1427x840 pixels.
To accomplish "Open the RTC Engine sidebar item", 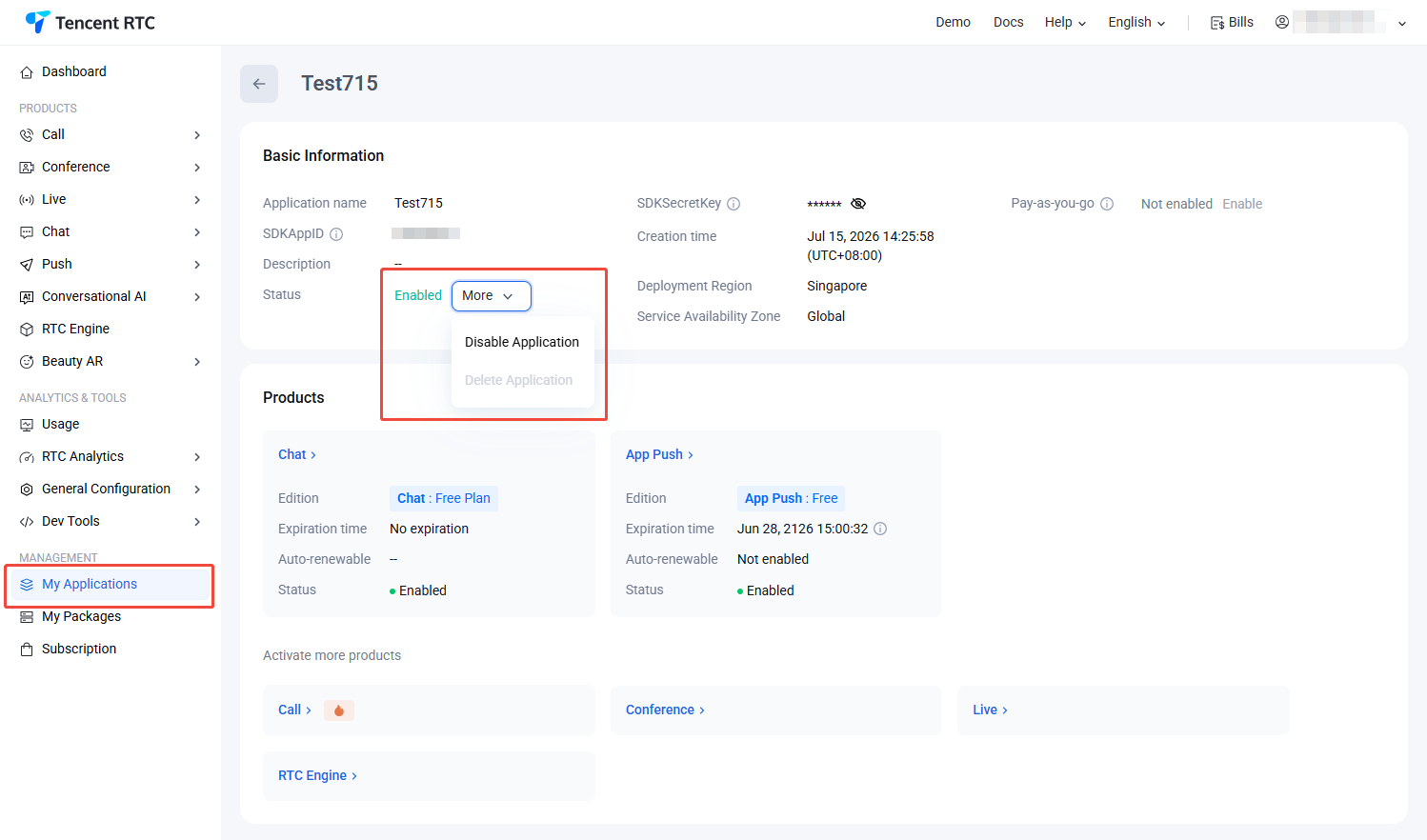I will pyautogui.click(x=111, y=330).
